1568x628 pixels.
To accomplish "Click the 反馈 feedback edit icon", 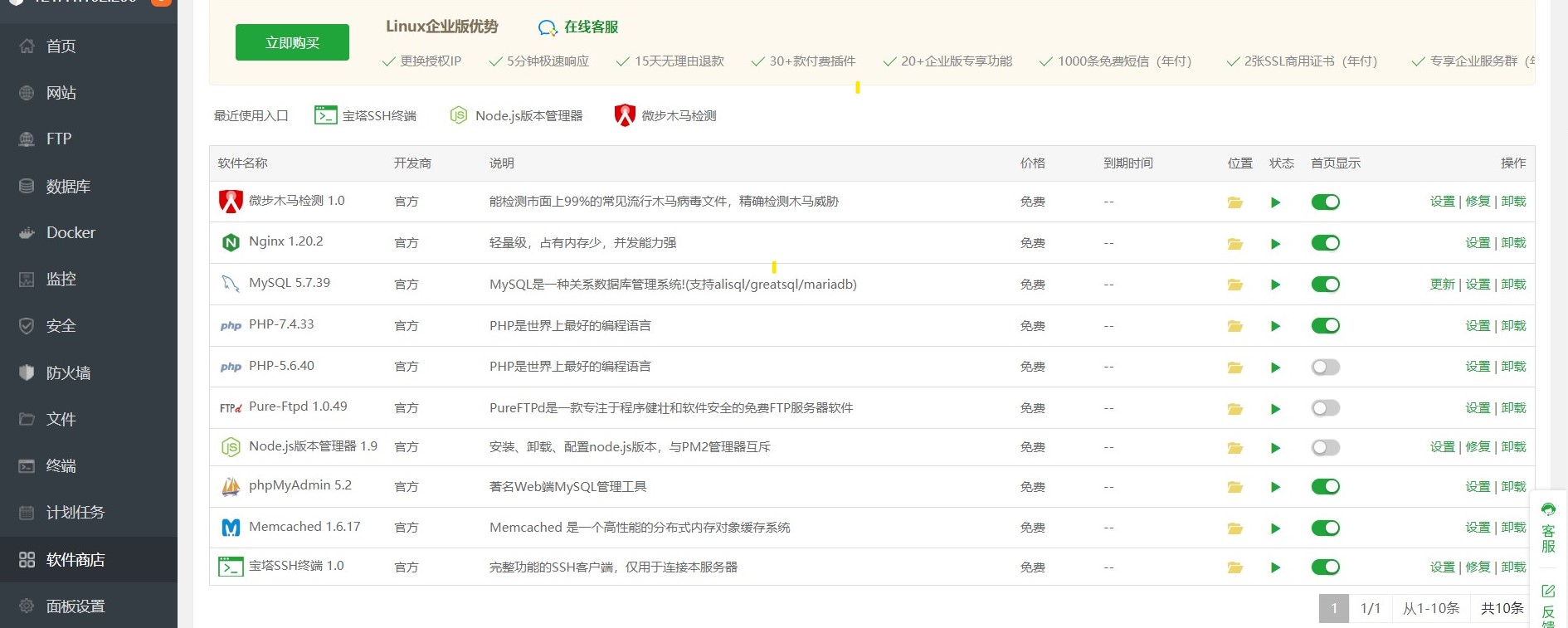I will [1548, 591].
